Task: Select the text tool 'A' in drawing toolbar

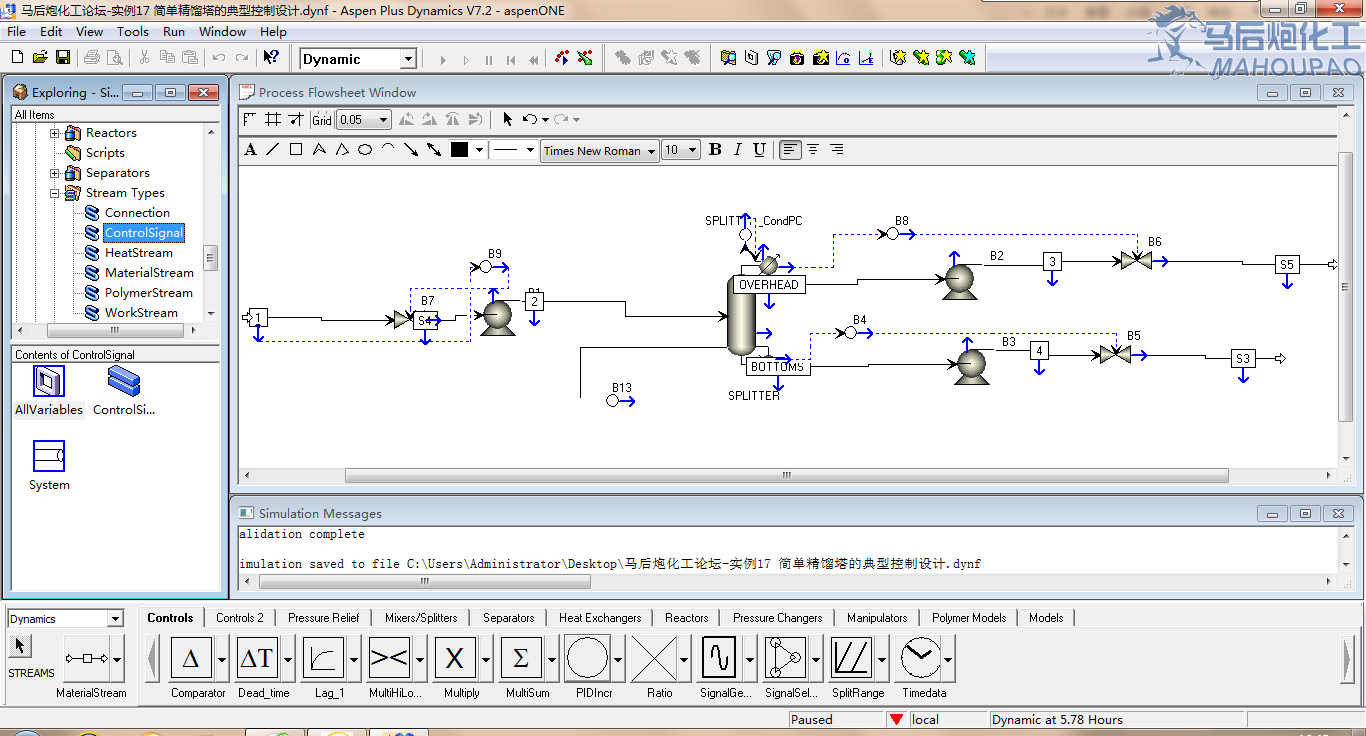Action: [x=250, y=150]
